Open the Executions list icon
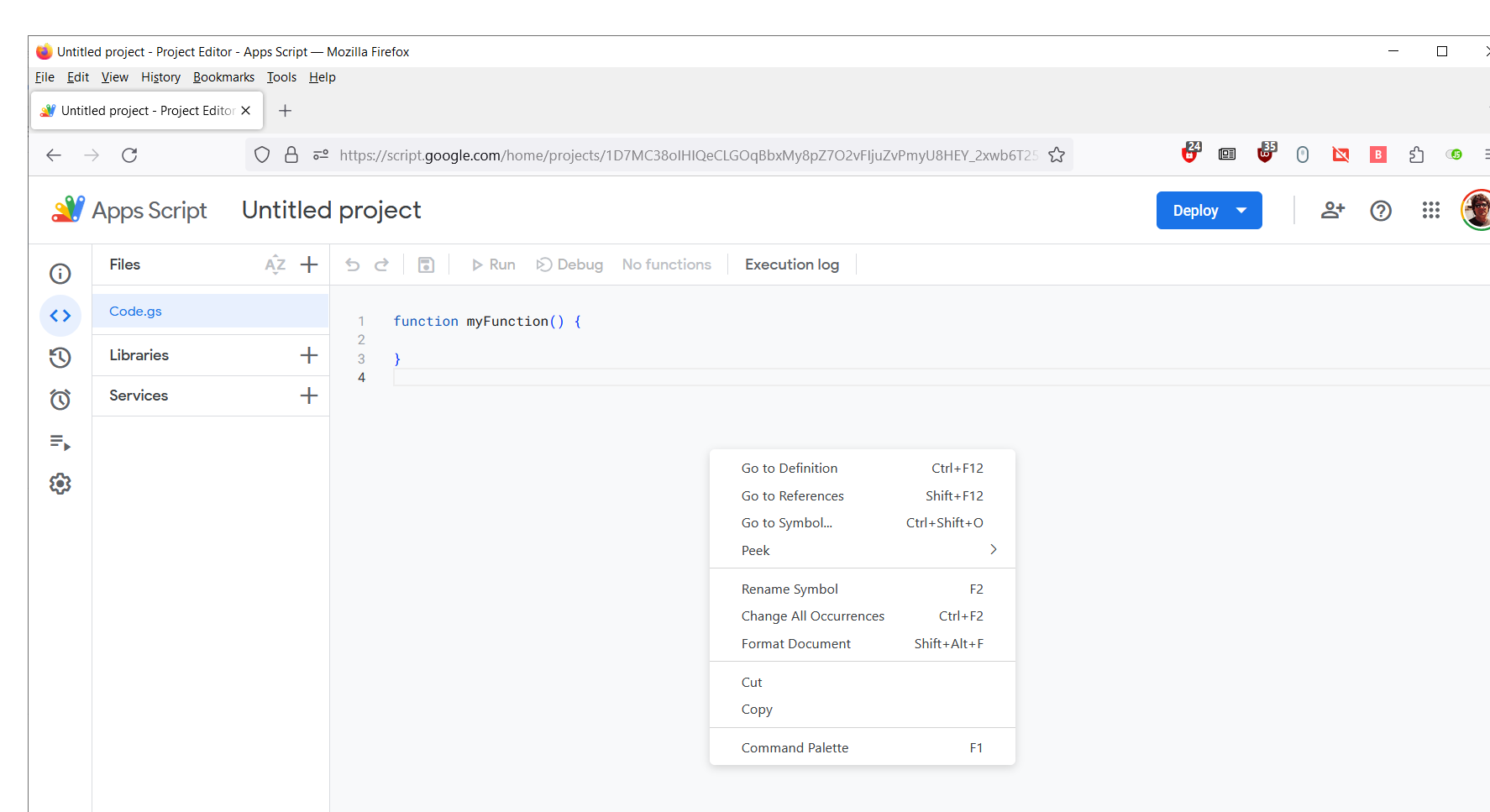Viewport: 1490px width, 812px height. (60, 442)
